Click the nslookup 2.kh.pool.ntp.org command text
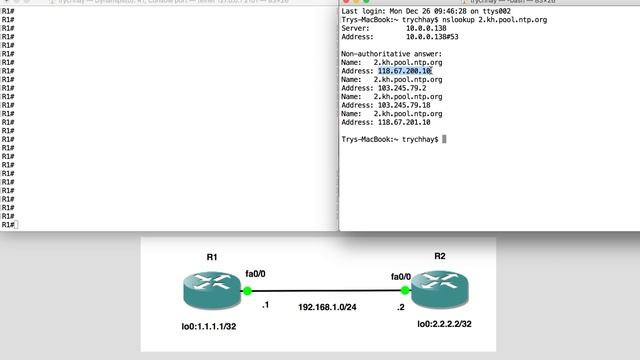 click(x=495, y=20)
